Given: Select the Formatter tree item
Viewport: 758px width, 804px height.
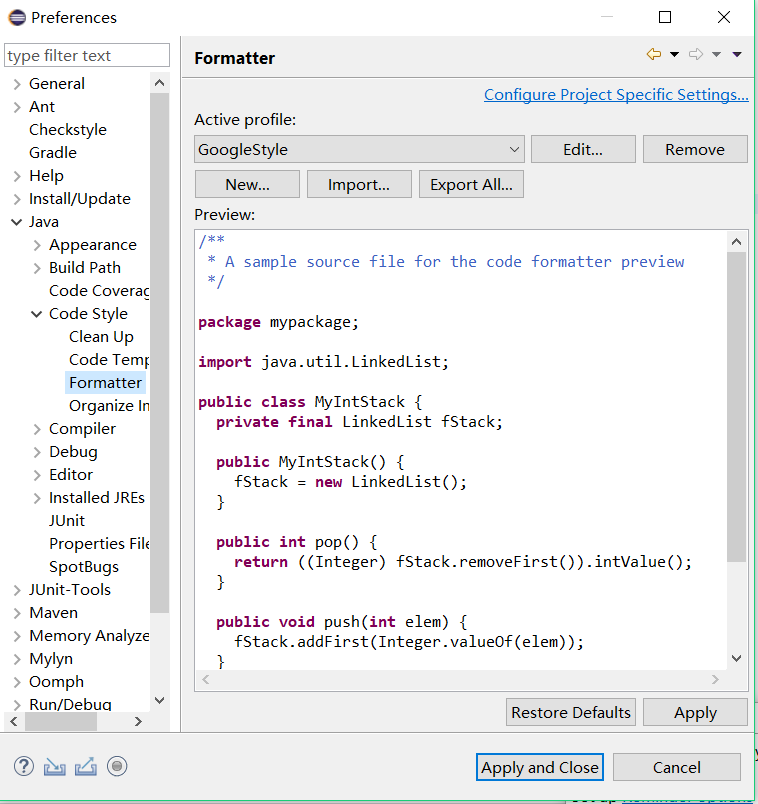Looking at the screenshot, I should tap(105, 382).
